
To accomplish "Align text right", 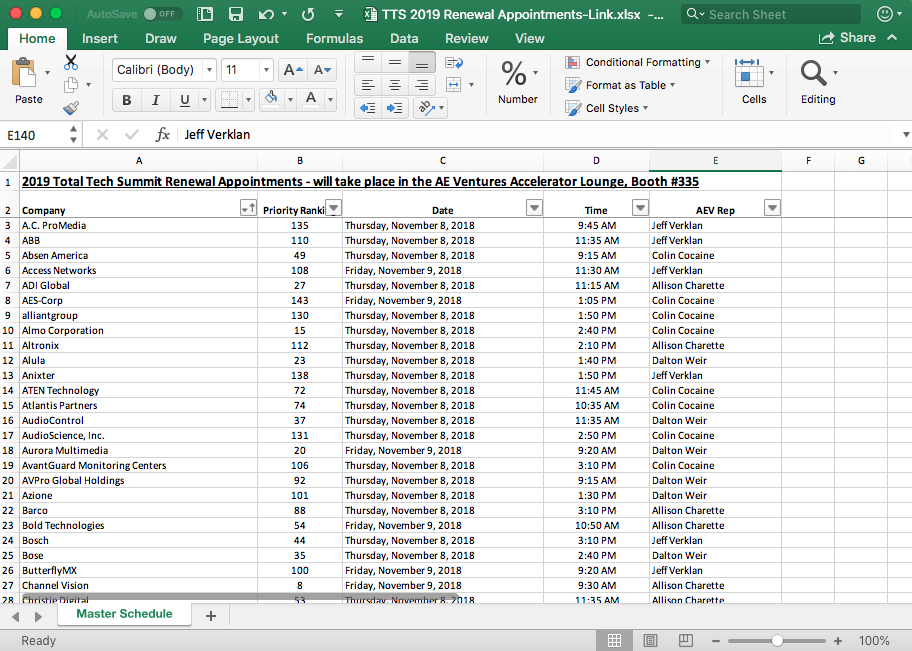I will click(x=422, y=85).
